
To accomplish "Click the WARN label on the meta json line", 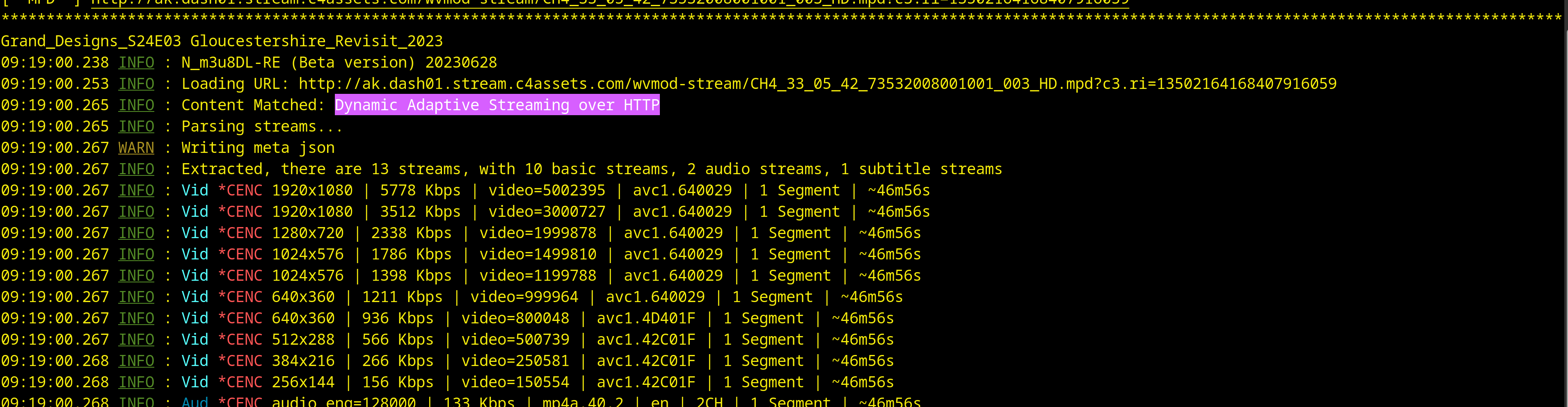I will [x=136, y=148].
